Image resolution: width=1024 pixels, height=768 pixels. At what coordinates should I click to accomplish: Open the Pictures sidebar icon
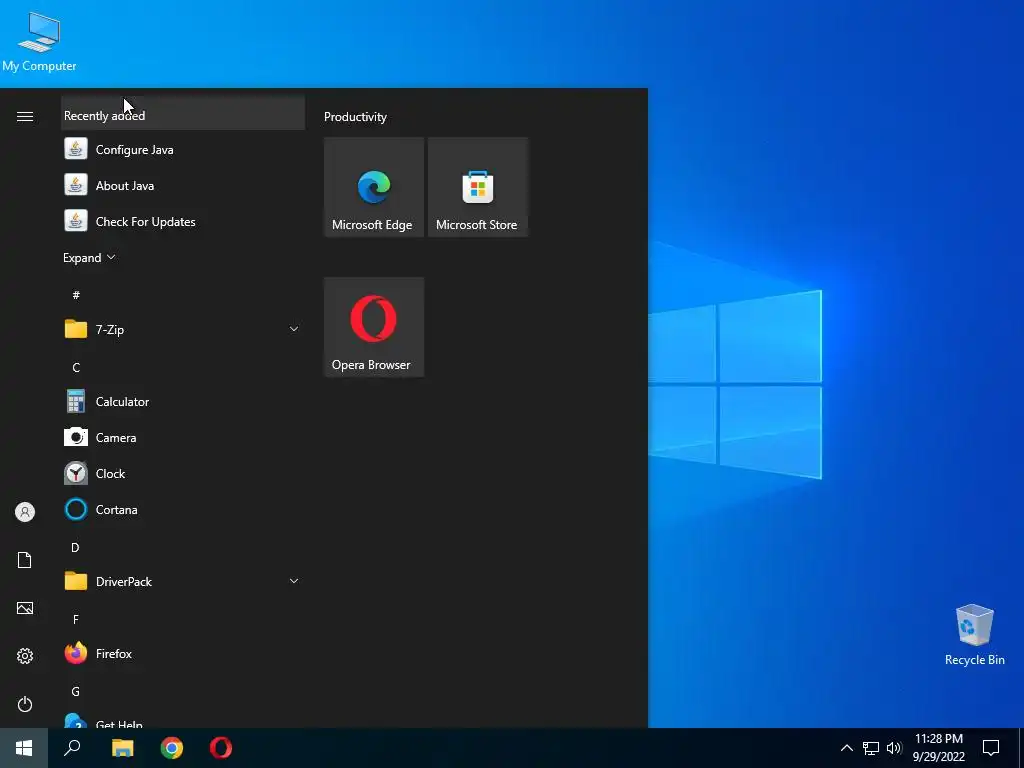(25, 608)
